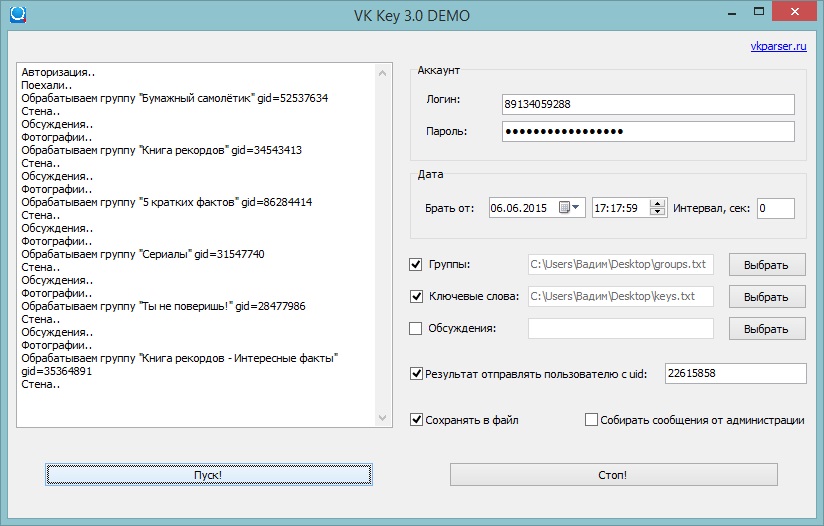Decrease time with the spinner down arrow
The width and height of the screenshot is (824, 526).
coord(657,212)
